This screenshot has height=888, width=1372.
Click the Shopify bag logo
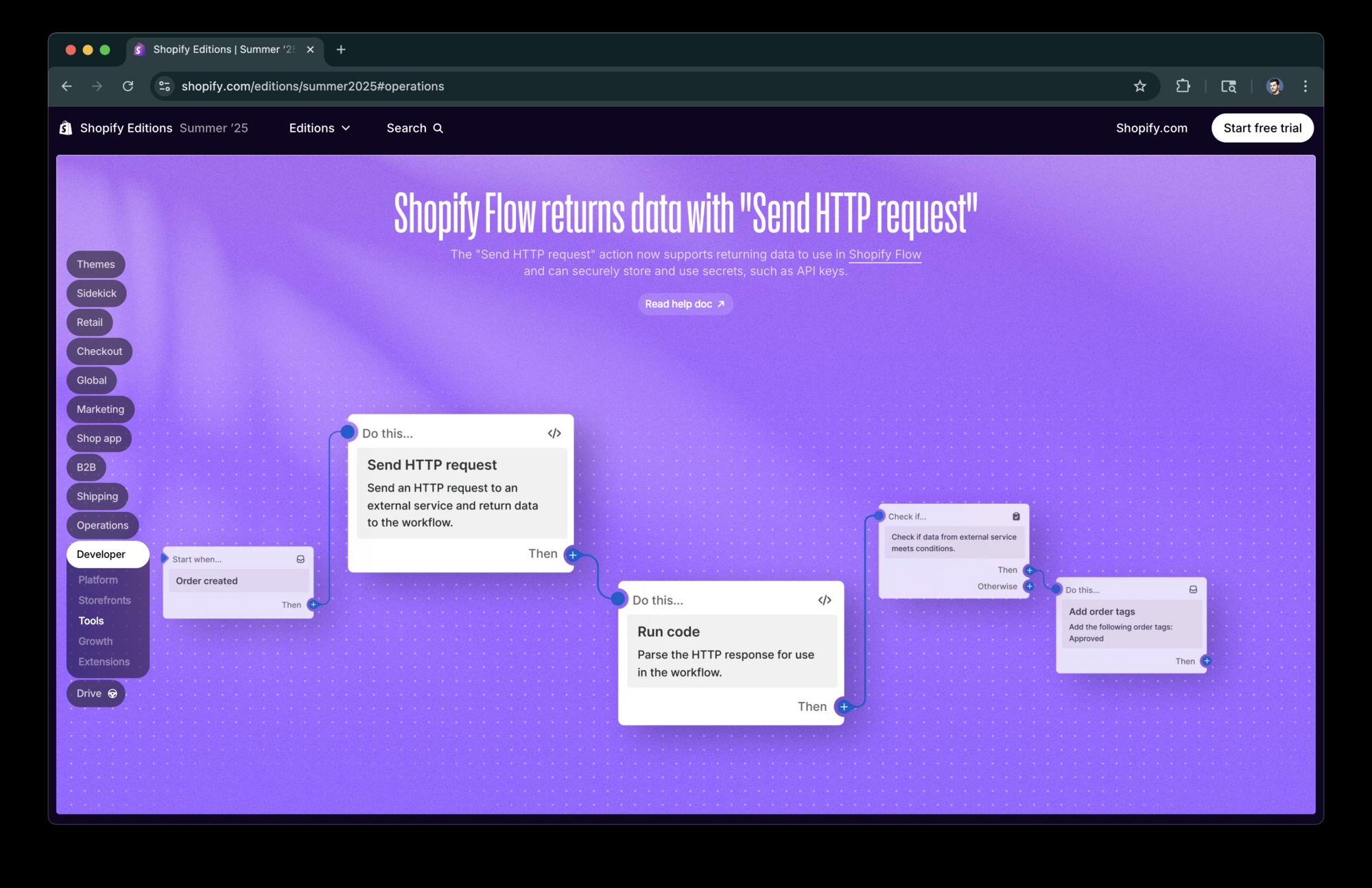[66, 128]
